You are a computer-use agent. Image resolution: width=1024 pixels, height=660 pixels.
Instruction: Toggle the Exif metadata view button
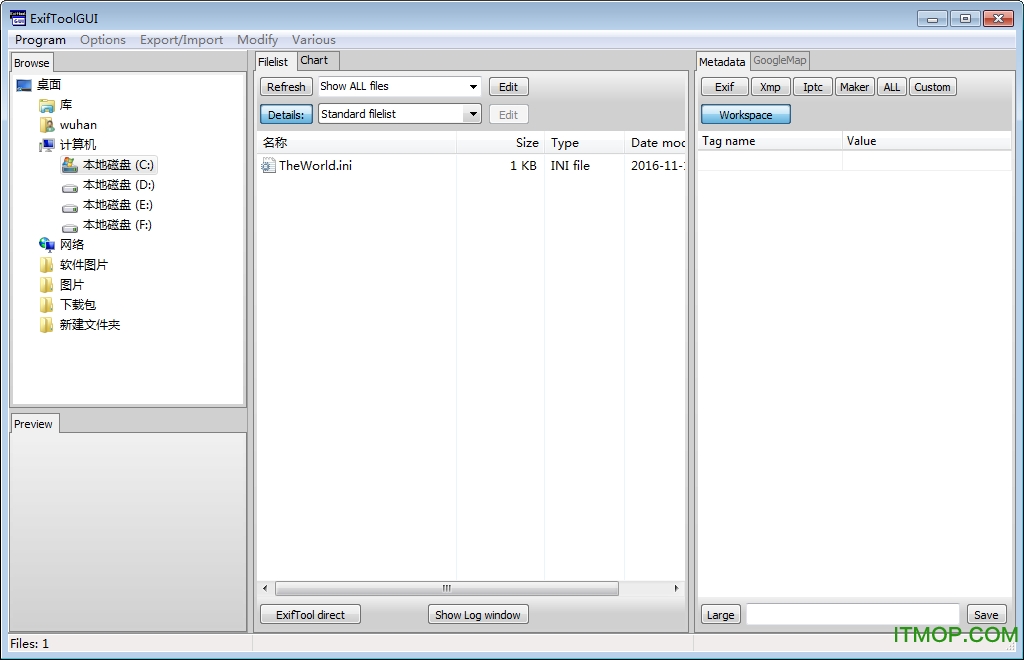click(724, 87)
